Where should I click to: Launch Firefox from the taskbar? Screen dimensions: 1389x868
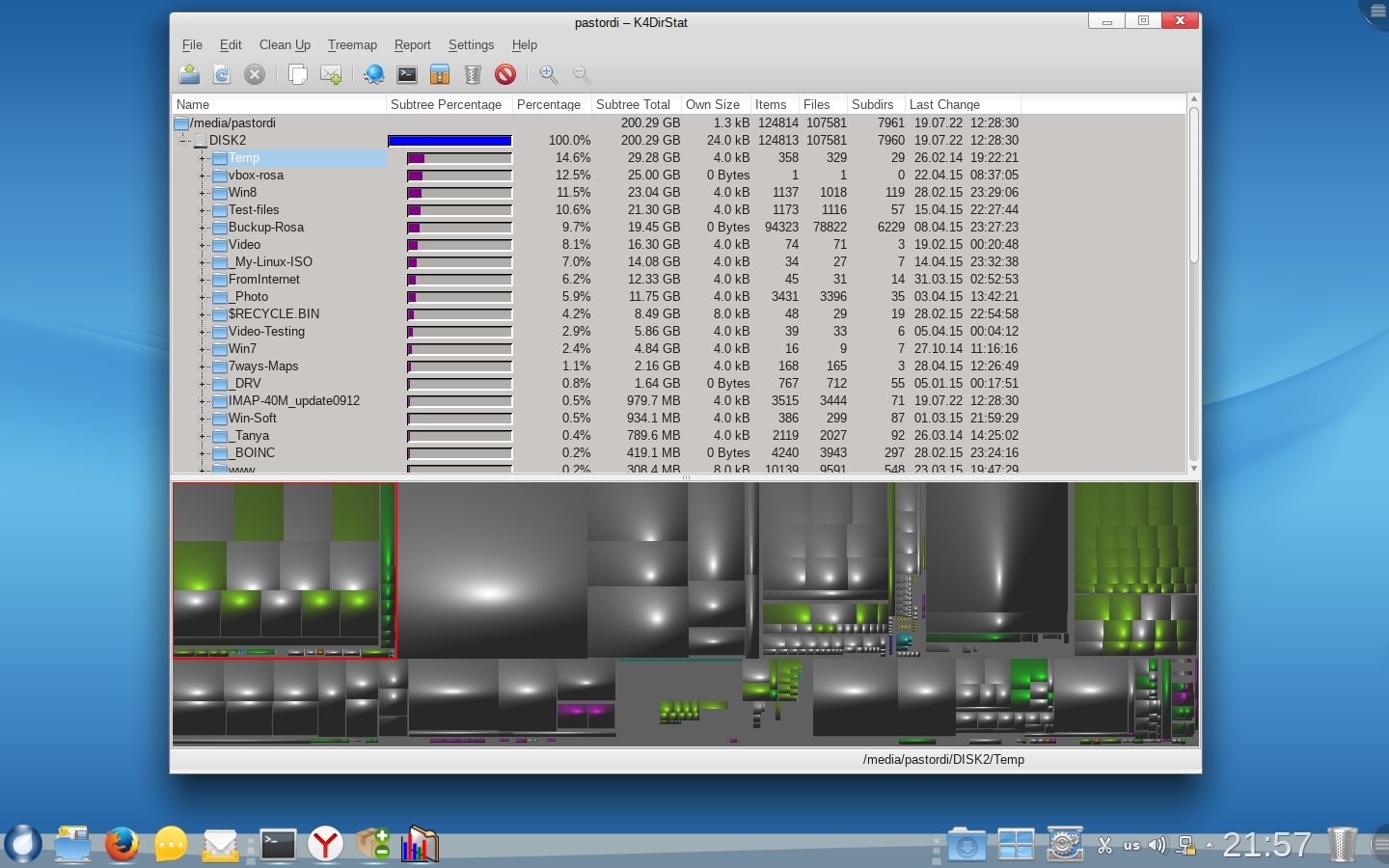pyautogui.click(x=122, y=845)
